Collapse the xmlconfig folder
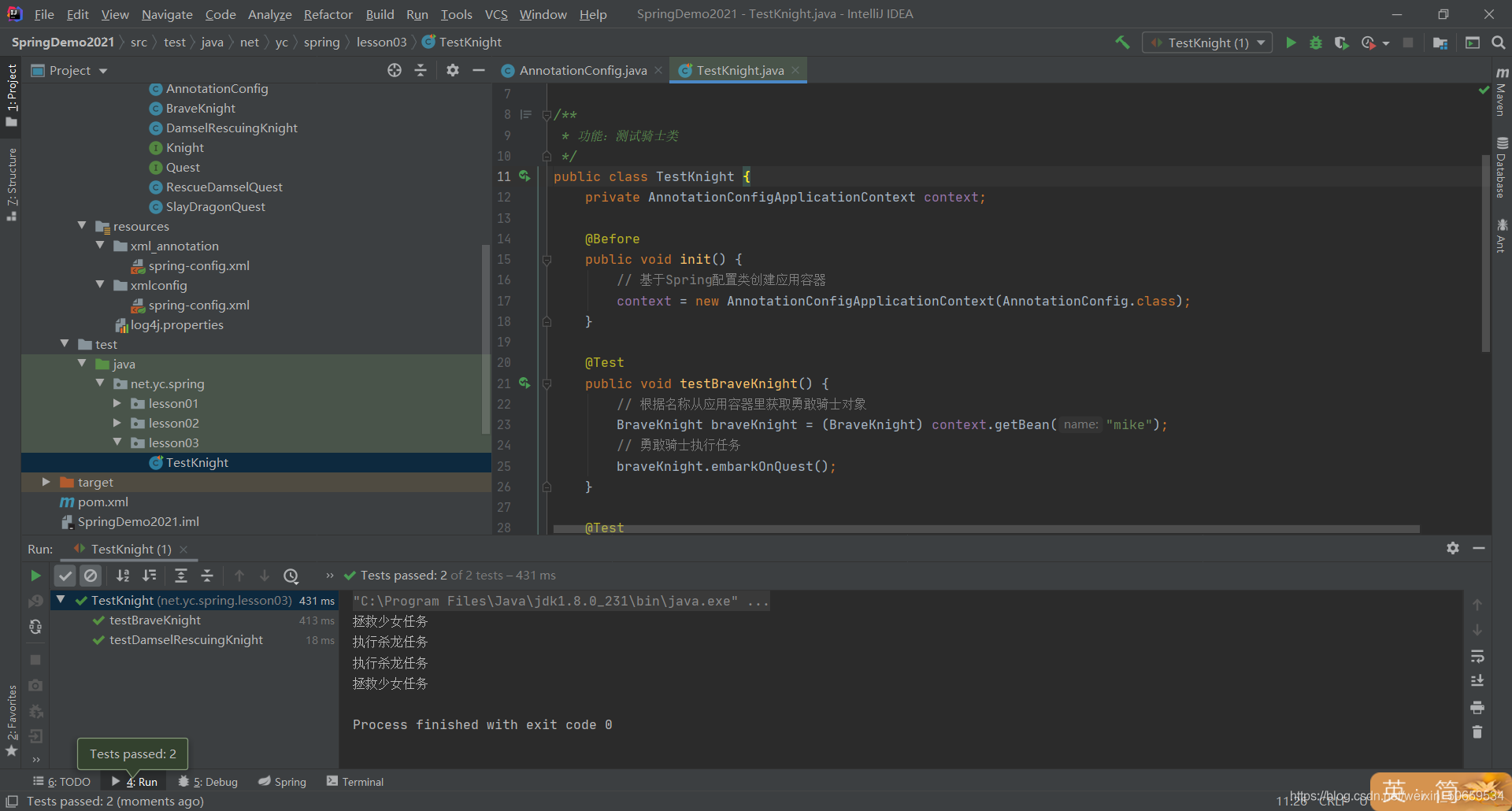Image resolution: width=1512 pixels, height=811 pixels. (x=100, y=285)
